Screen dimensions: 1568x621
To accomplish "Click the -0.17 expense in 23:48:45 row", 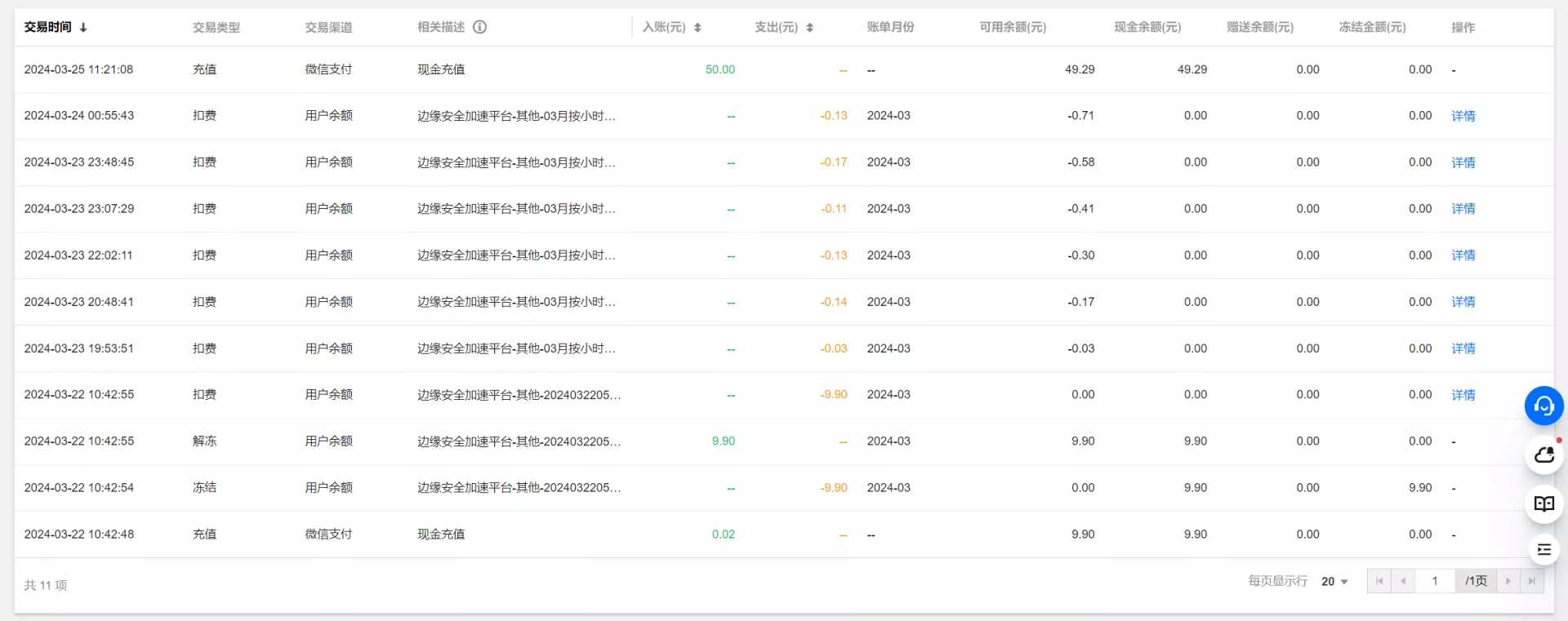I will 834,162.
